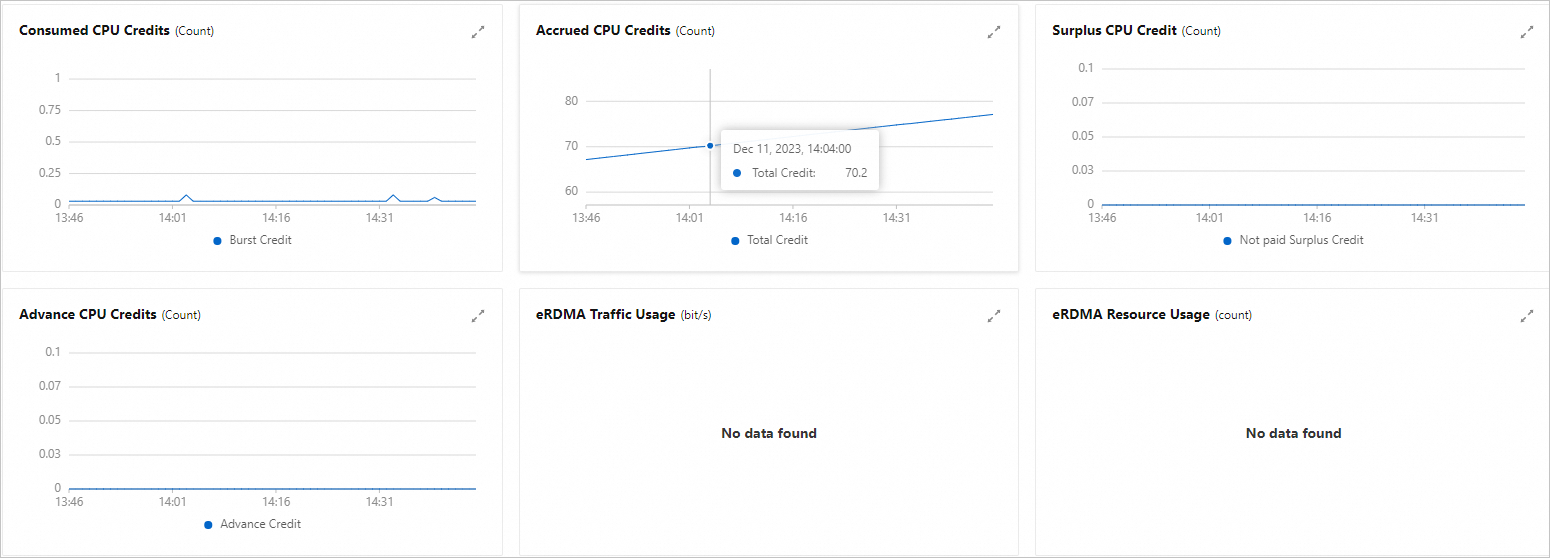Click the Total Credit legend dot
Viewport: 1550px width, 558px height.
point(735,241)
